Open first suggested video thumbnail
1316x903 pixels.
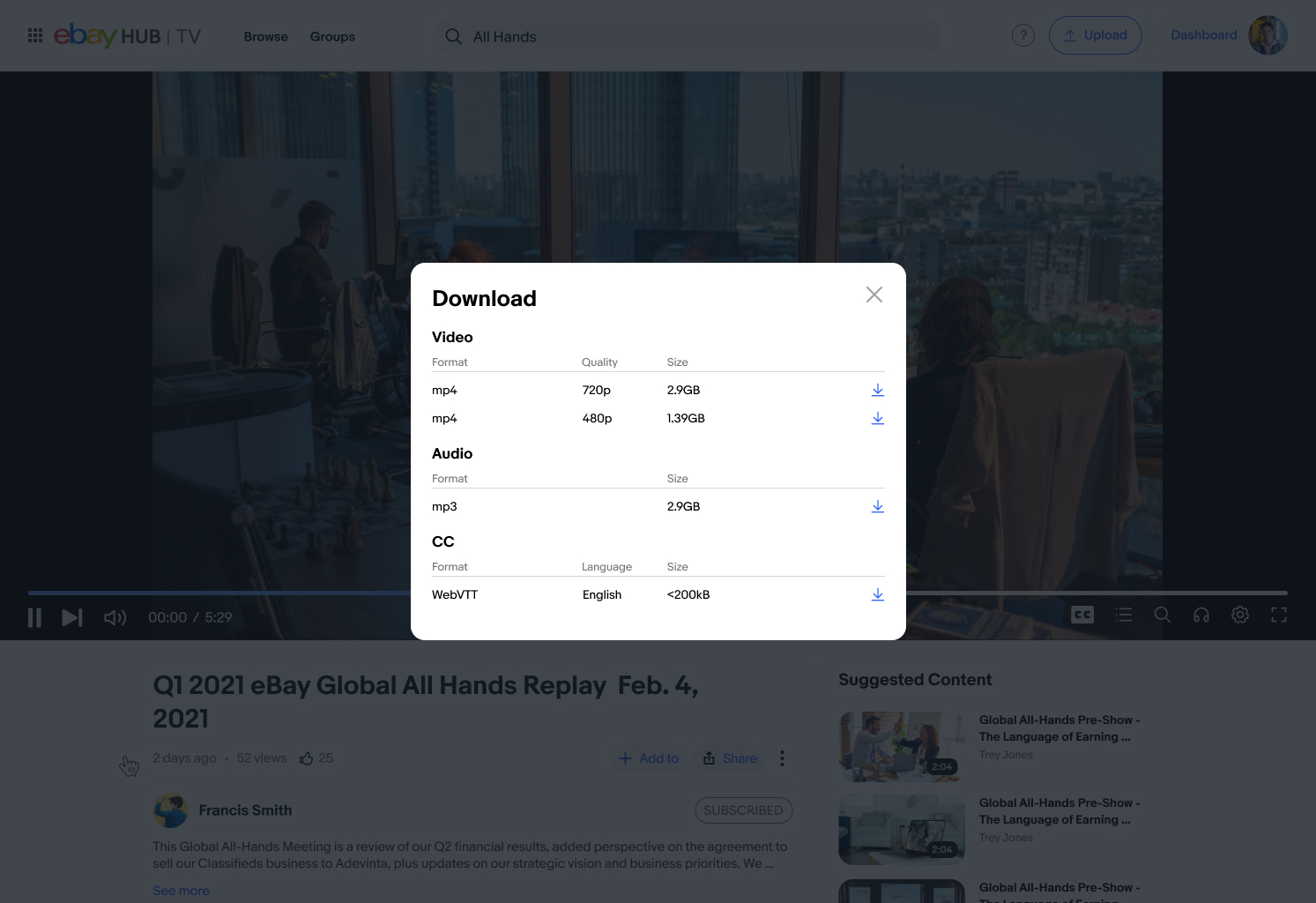[902, 746]
